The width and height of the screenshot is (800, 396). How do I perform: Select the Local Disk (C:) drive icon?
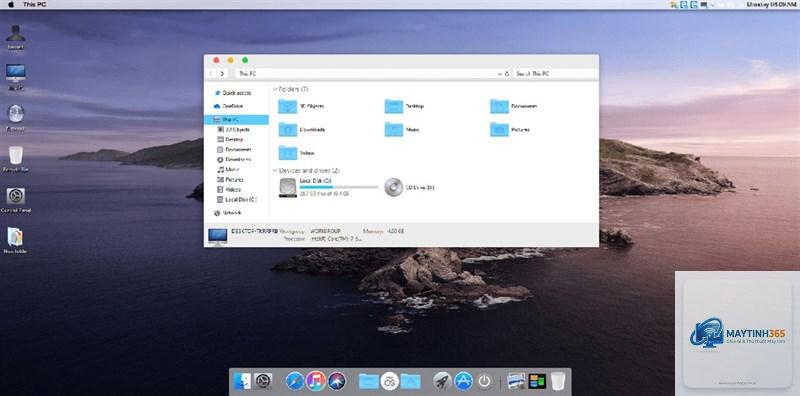click(x=288, y=188)
